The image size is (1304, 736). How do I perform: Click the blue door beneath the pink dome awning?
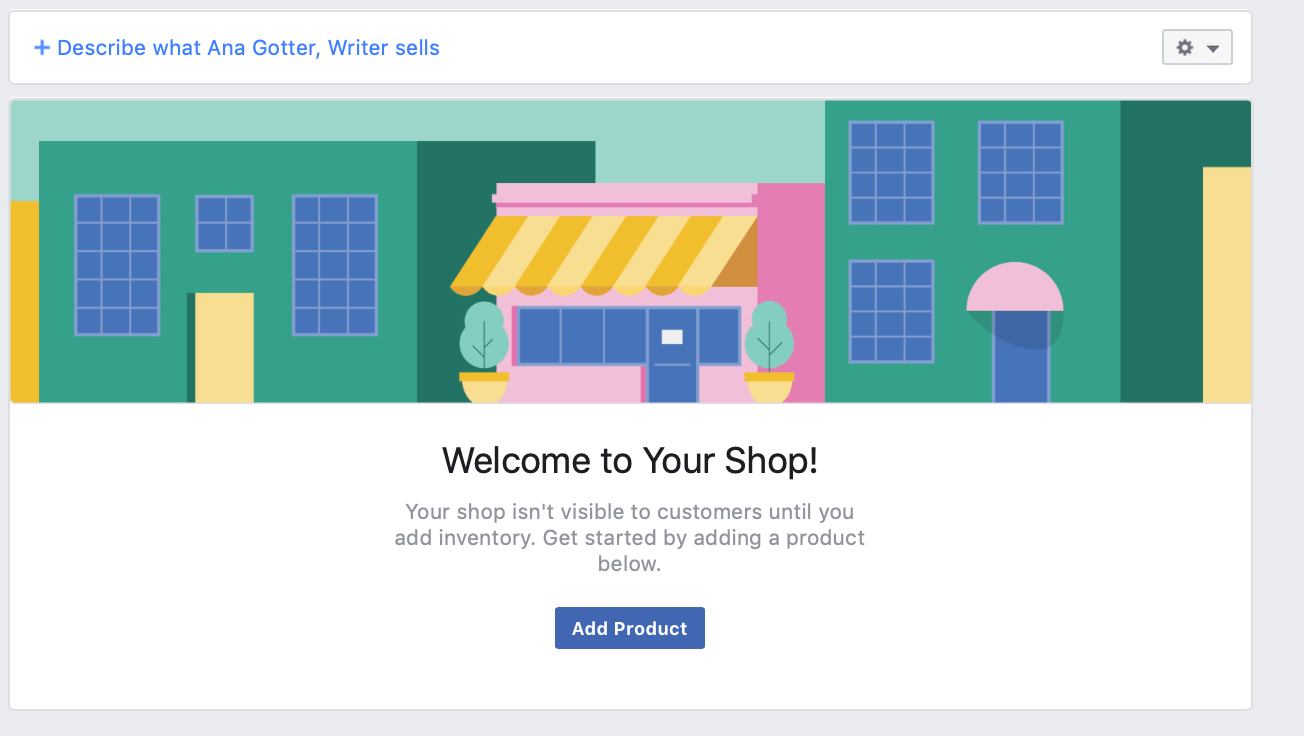(x=1021, y=357)
